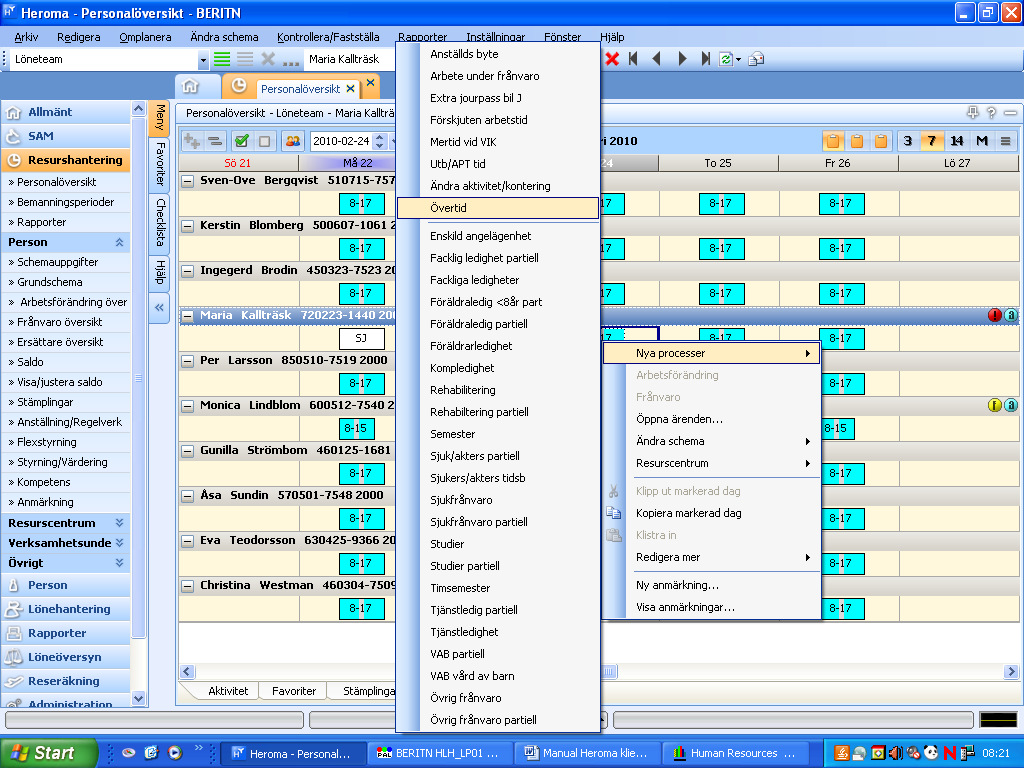
Task: Expand the Övrigt section
Action: [120, 563]
